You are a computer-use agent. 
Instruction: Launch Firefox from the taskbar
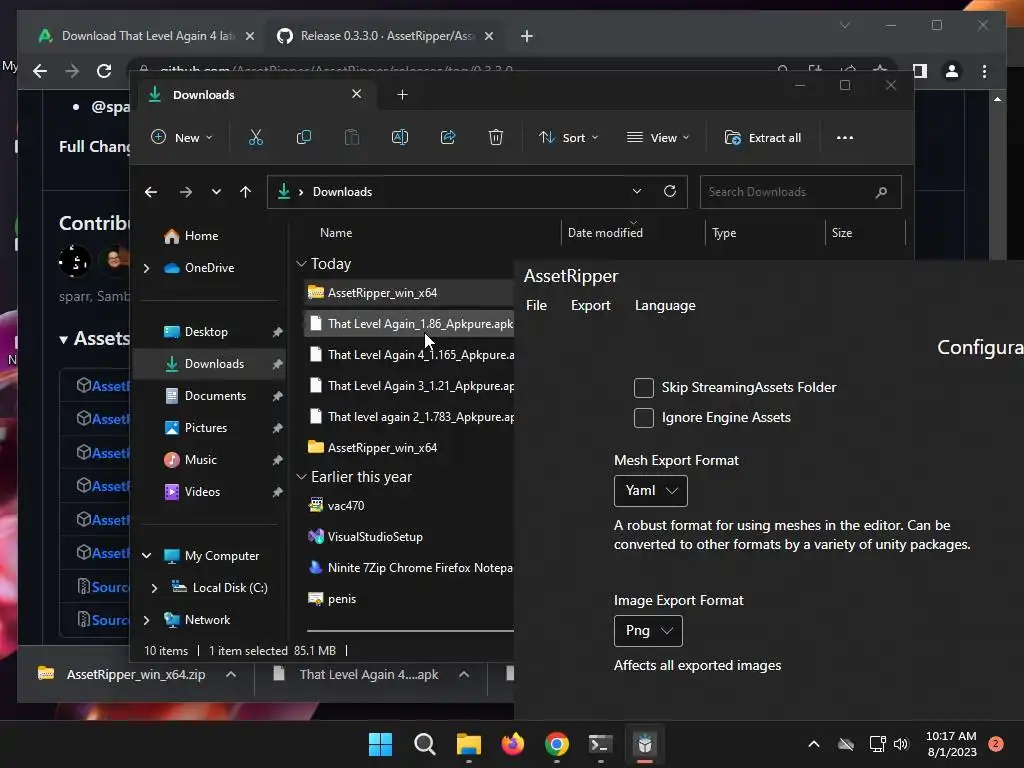point(513,744)
